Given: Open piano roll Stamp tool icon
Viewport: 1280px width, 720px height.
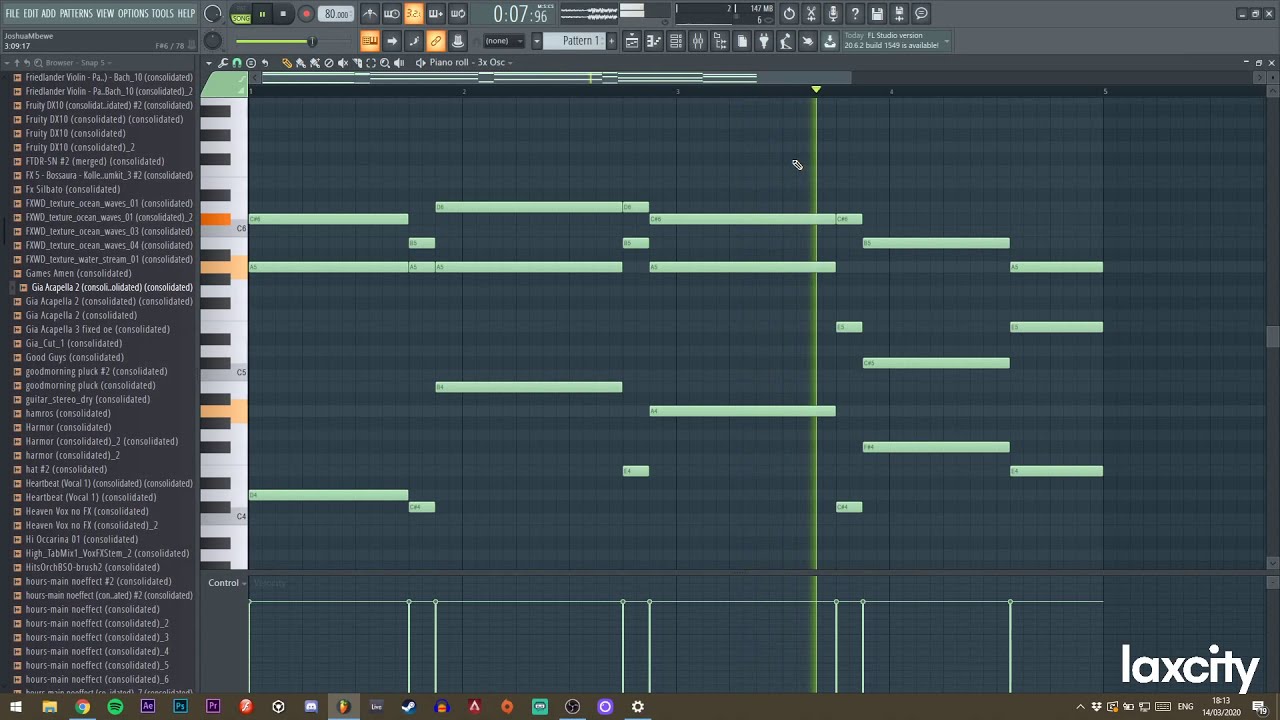Looking at the screenshot, I should click(251, 62).
